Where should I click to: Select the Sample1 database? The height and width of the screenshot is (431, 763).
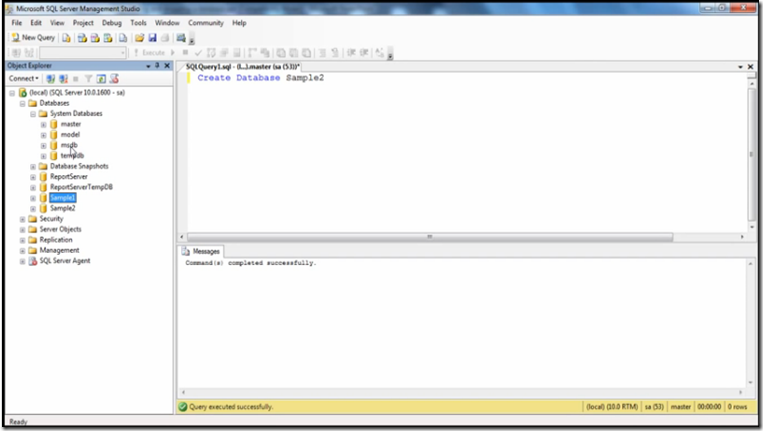coord(62,198)
